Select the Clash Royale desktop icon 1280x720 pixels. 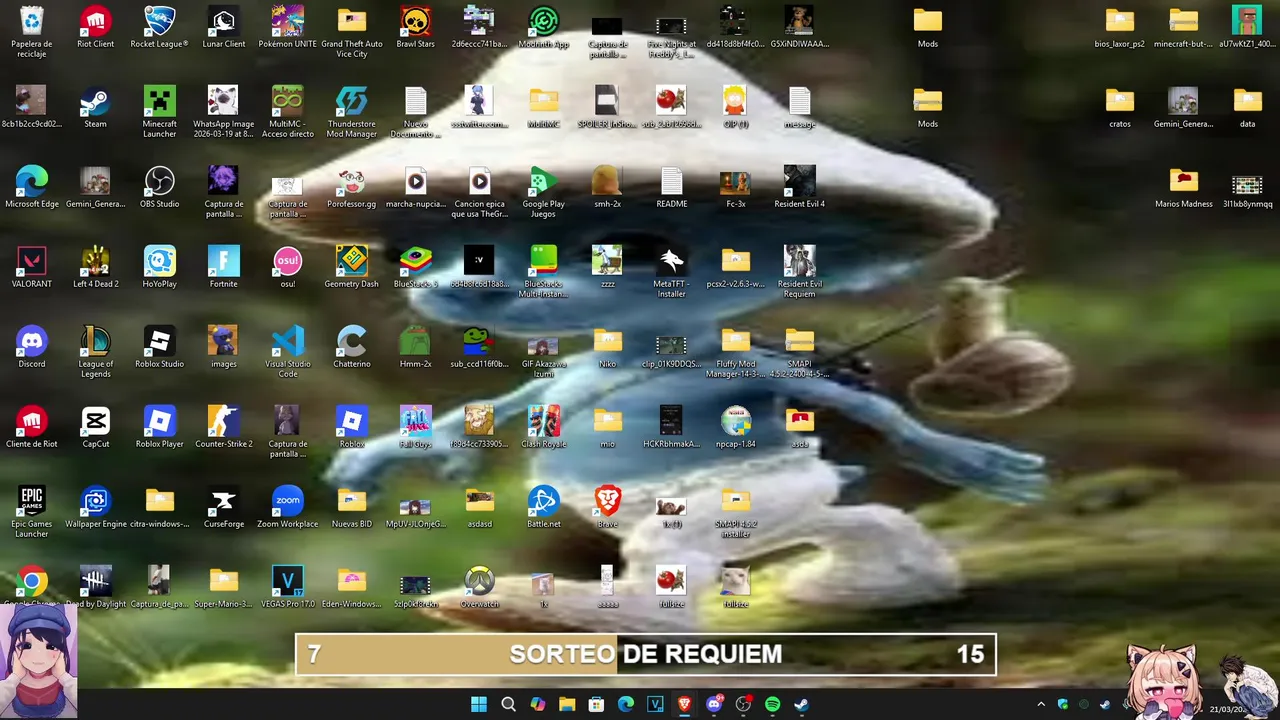coord(543,427)
